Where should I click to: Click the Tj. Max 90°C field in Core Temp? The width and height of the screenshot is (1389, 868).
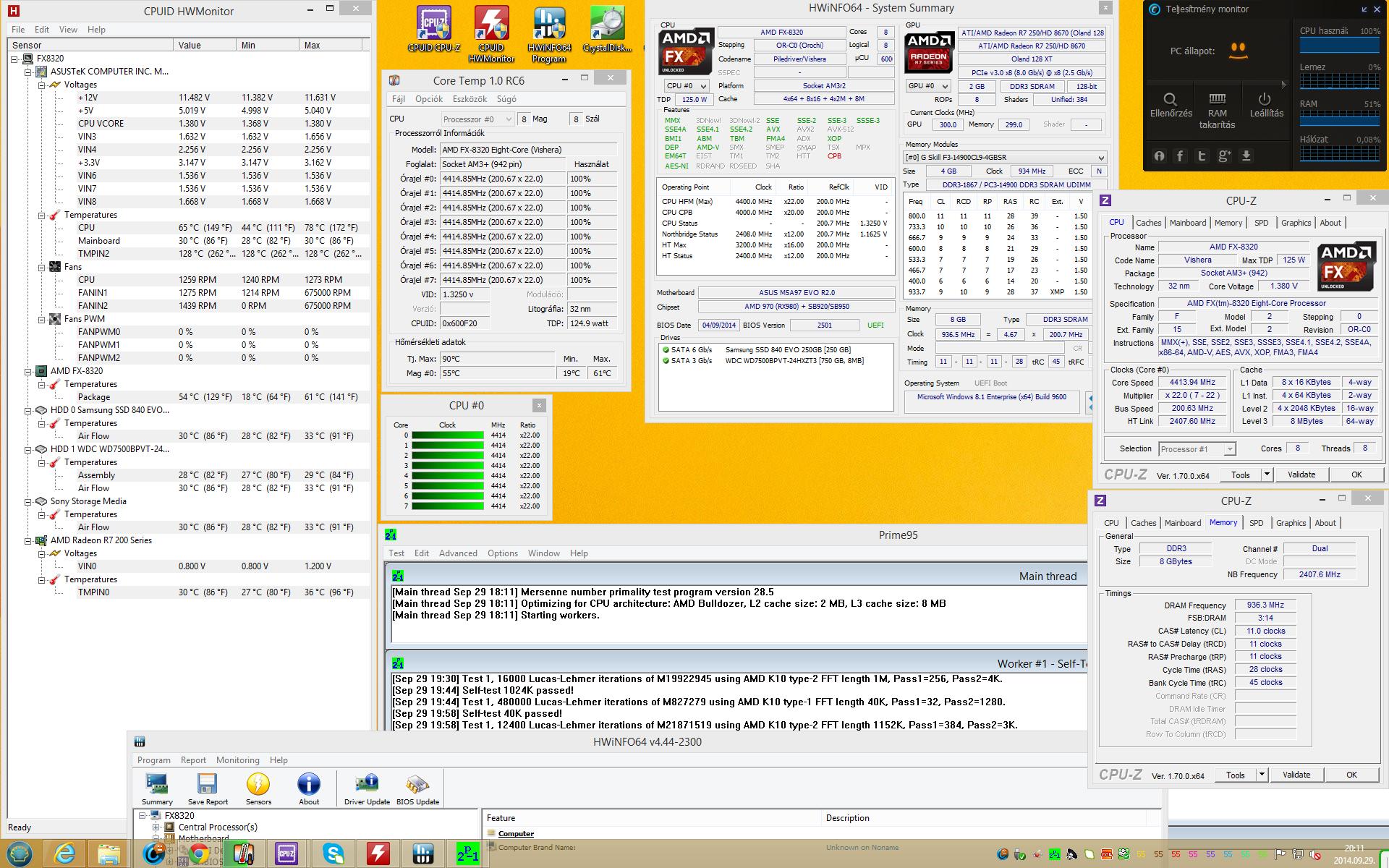point(497,359)
